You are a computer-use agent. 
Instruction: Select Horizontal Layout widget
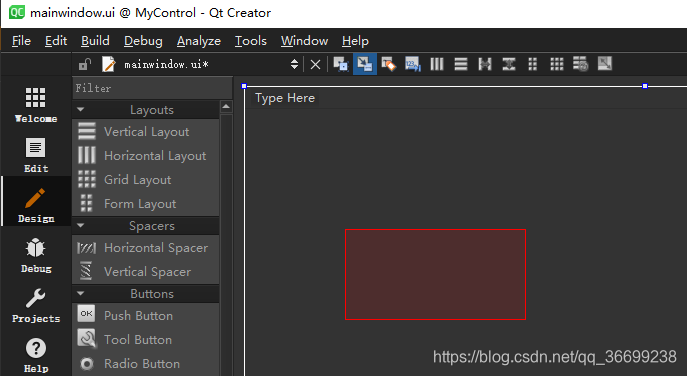point(145,156)
